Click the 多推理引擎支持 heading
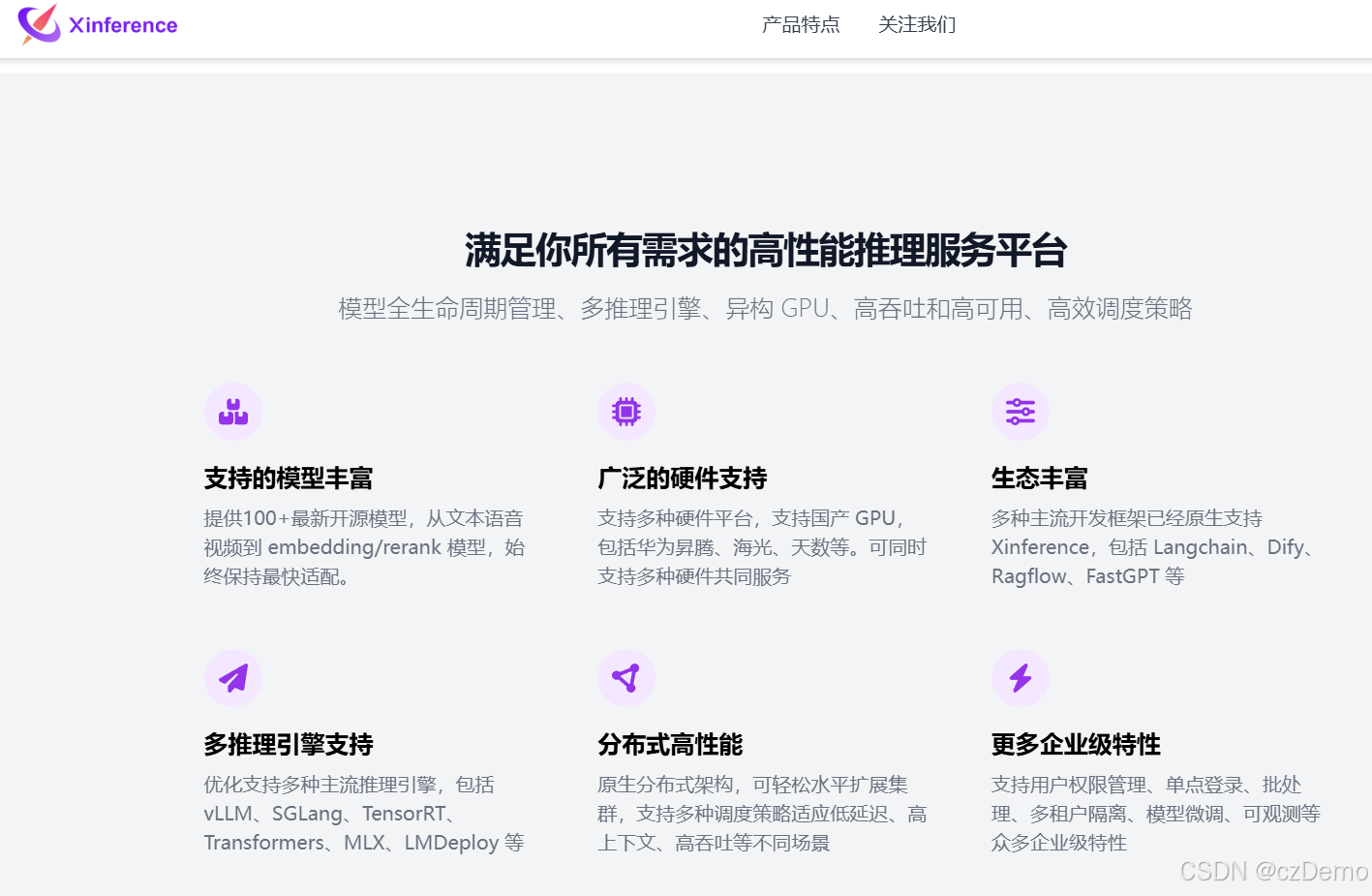This screenshot has height=896, width=1372. coord(289,745)
